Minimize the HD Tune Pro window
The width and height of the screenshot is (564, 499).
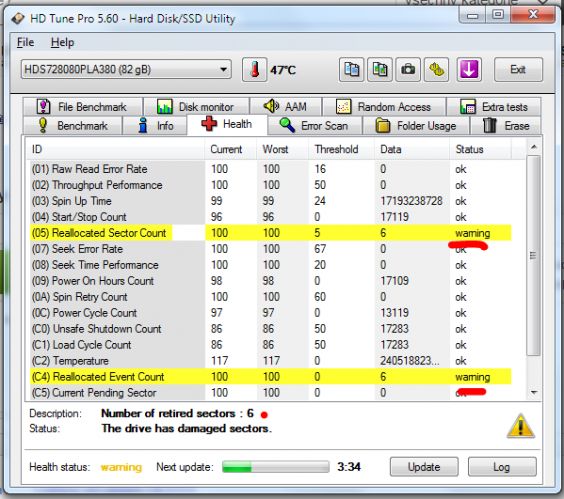click(473, 15)
